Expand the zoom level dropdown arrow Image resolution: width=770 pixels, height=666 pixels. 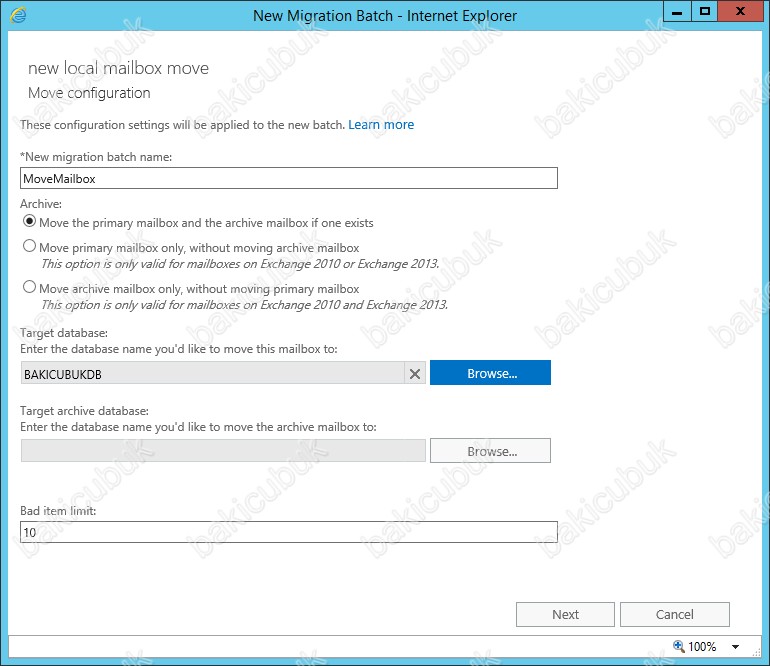coord(736,647)
